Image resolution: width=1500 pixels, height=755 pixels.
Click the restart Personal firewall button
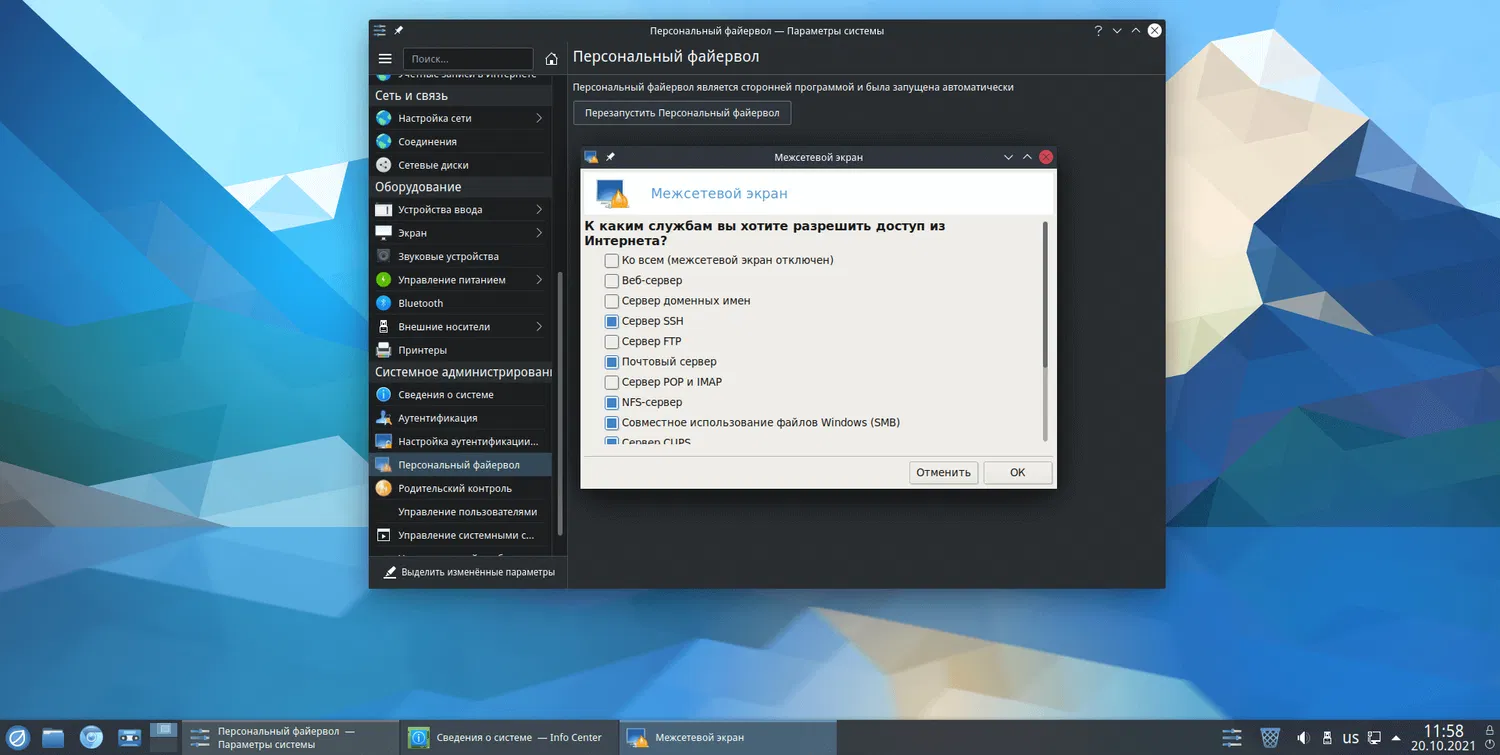click(x=682, y=113)
